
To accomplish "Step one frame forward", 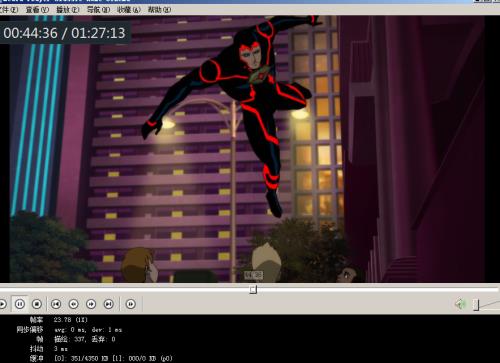I will (x=131, y=304).
